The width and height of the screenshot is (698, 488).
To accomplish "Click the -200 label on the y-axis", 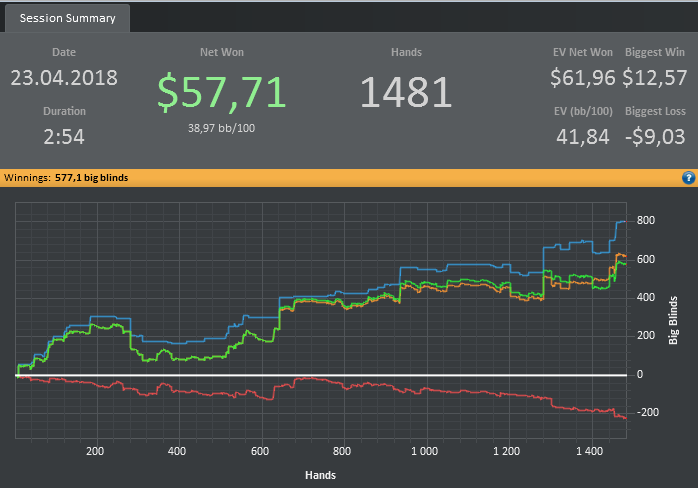I will point(648,412).
